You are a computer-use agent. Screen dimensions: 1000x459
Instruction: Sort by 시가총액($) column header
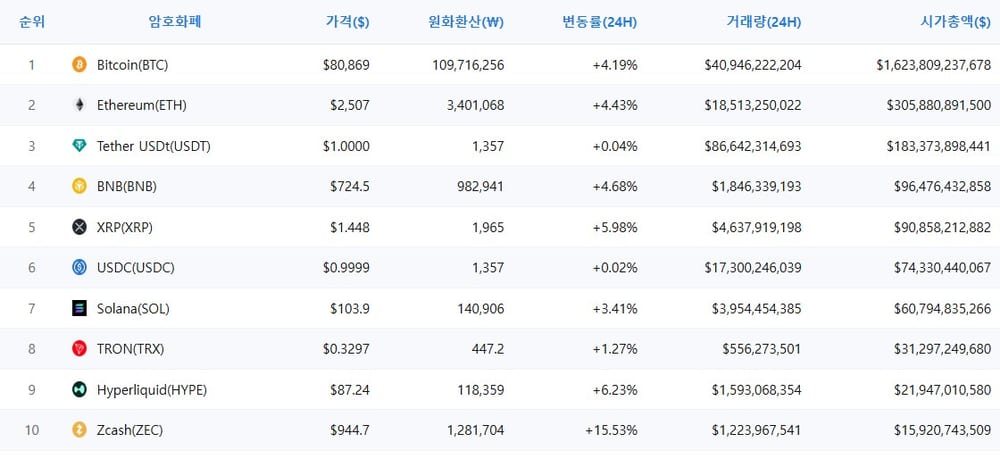pos(955,22)
